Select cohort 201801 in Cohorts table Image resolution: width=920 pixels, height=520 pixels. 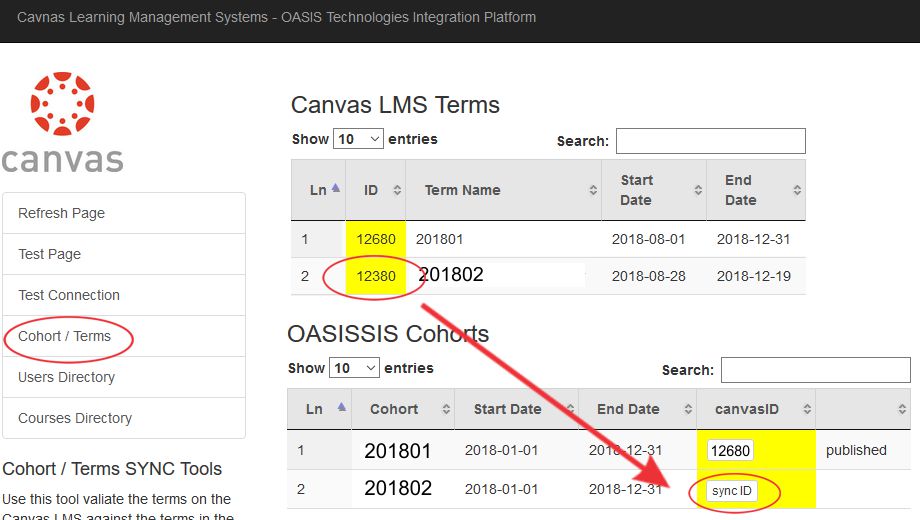(x=398, y=451)
